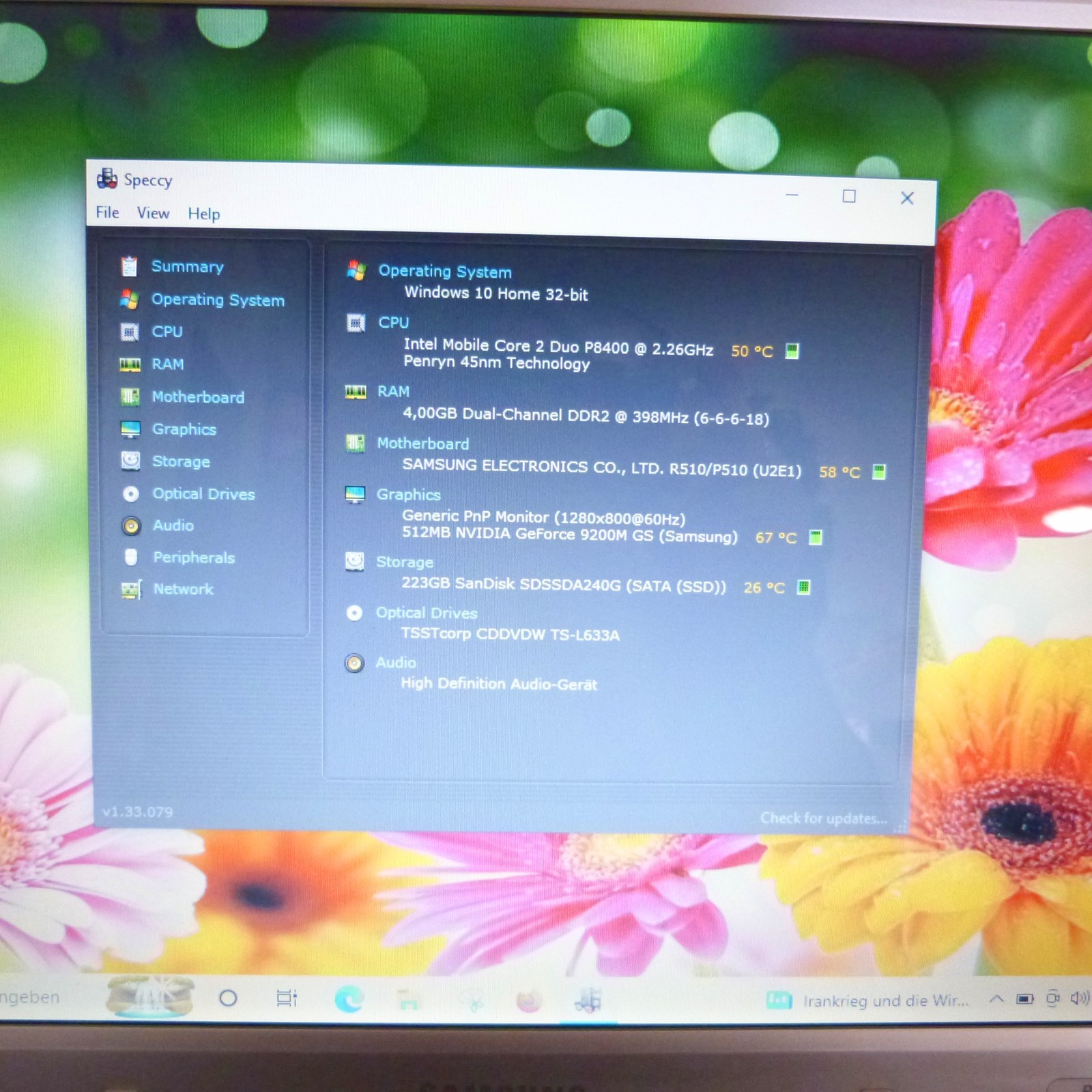The width and height of the screenshot is (1092, 1092).
Task: Open Storage section in sidebar
Action: click(181, 461)
